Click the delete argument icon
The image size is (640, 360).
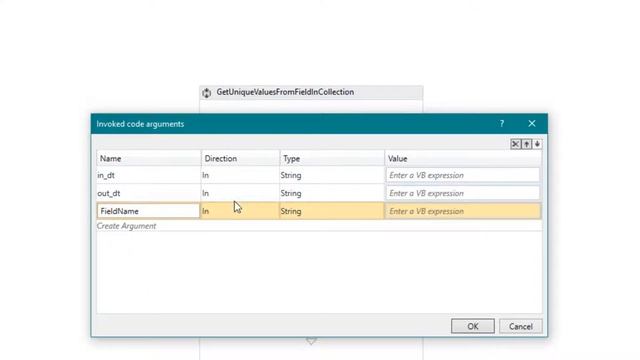pos(515,144)
